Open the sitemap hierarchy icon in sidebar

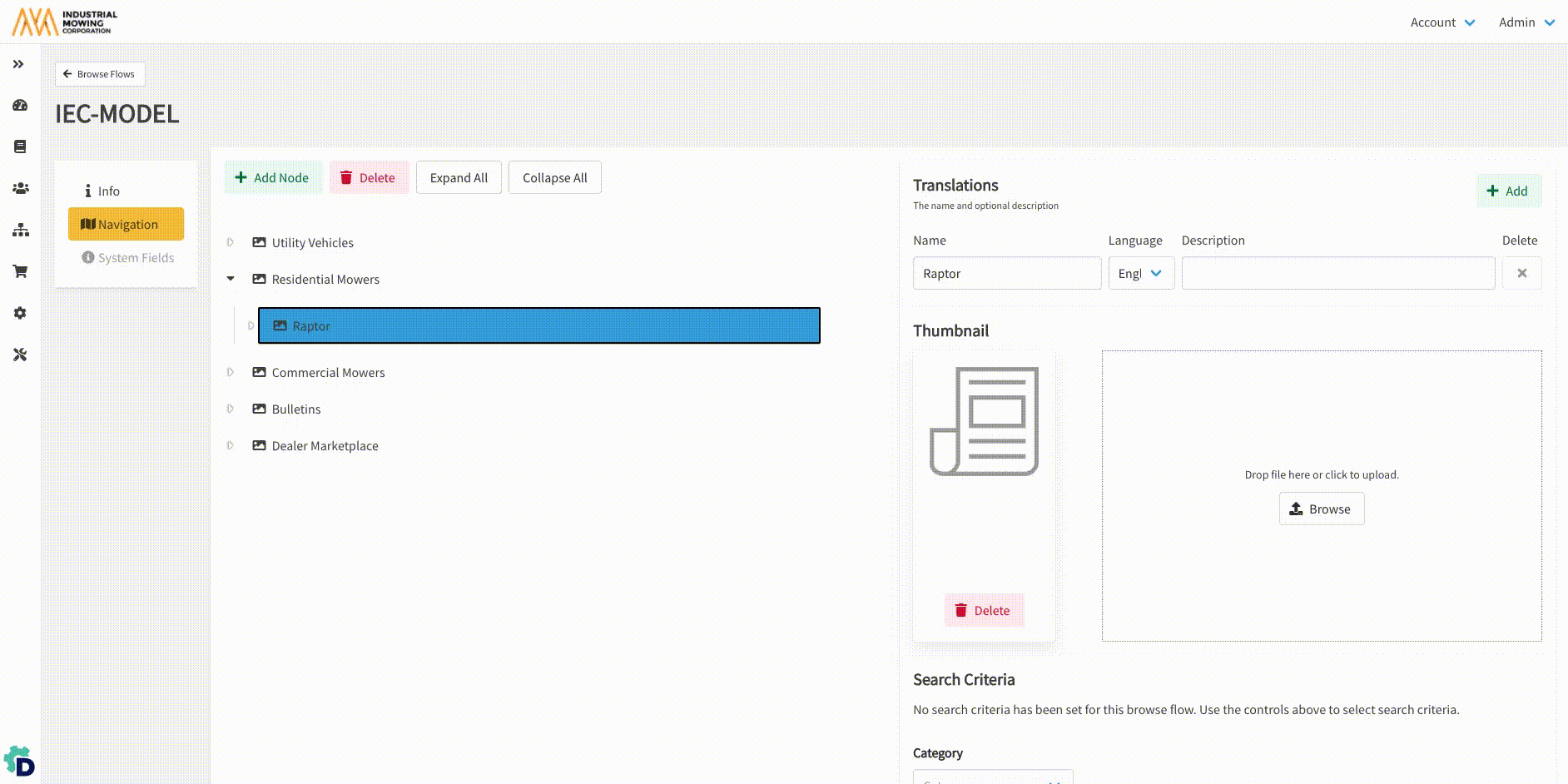click(20, 231)
